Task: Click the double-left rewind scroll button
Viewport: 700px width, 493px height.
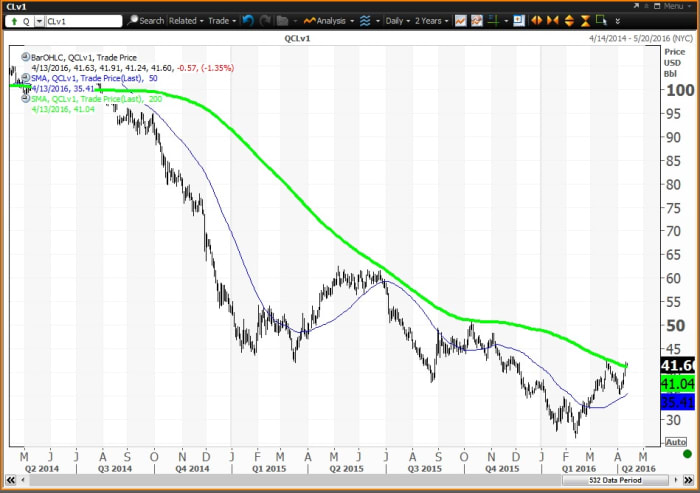Action: click(11, 480)
